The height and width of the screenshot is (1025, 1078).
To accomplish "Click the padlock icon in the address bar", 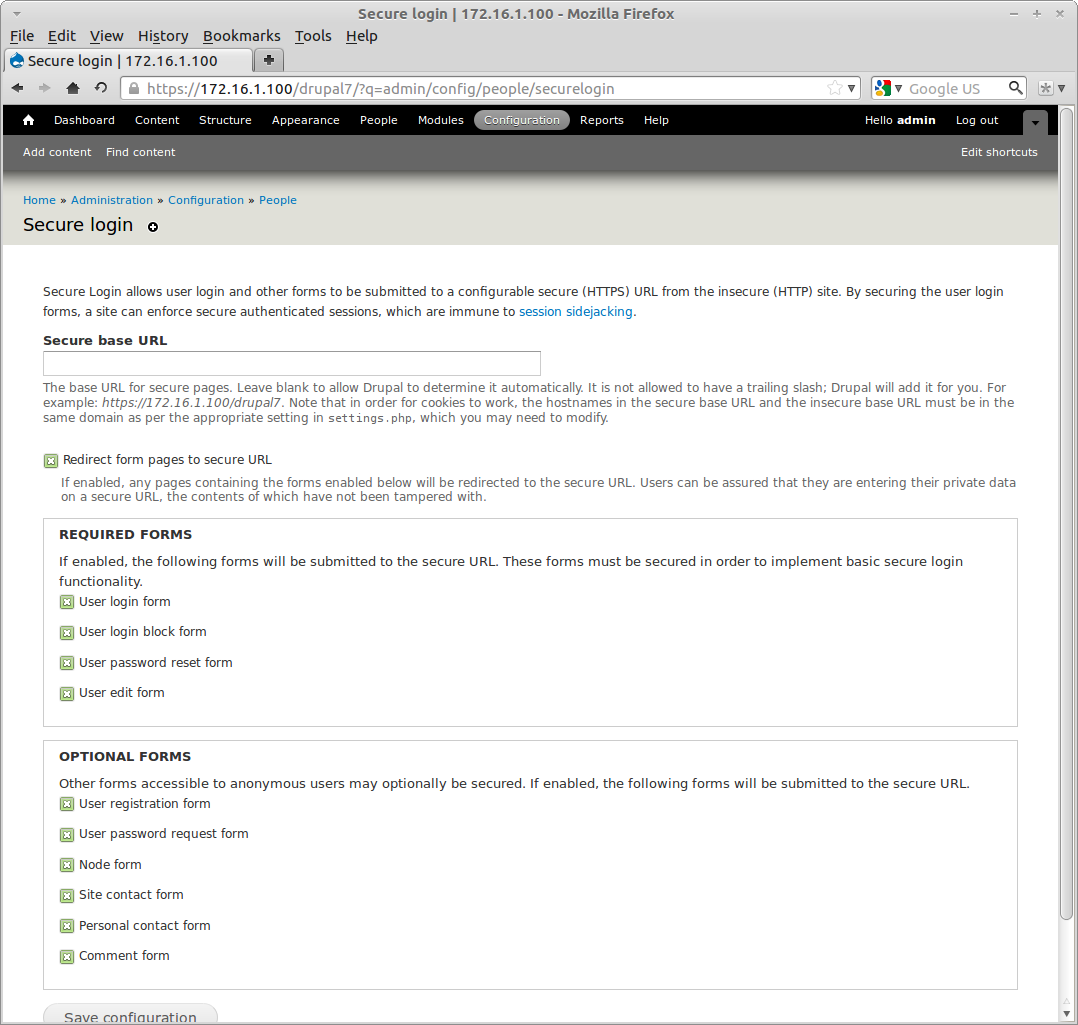I will click(134, 88).
